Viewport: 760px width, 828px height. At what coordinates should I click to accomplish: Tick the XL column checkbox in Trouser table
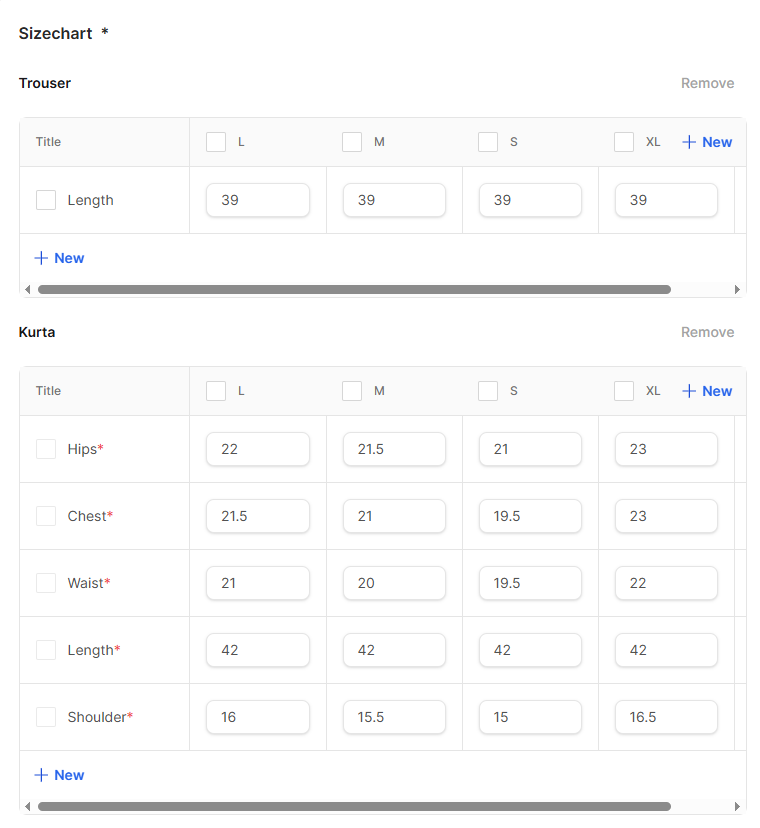tap(624, 142)
